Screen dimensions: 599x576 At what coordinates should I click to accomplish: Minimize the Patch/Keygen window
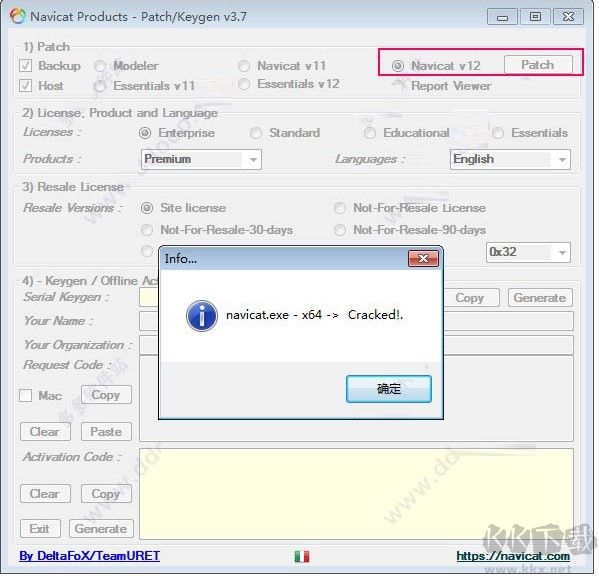coord(502,17)
